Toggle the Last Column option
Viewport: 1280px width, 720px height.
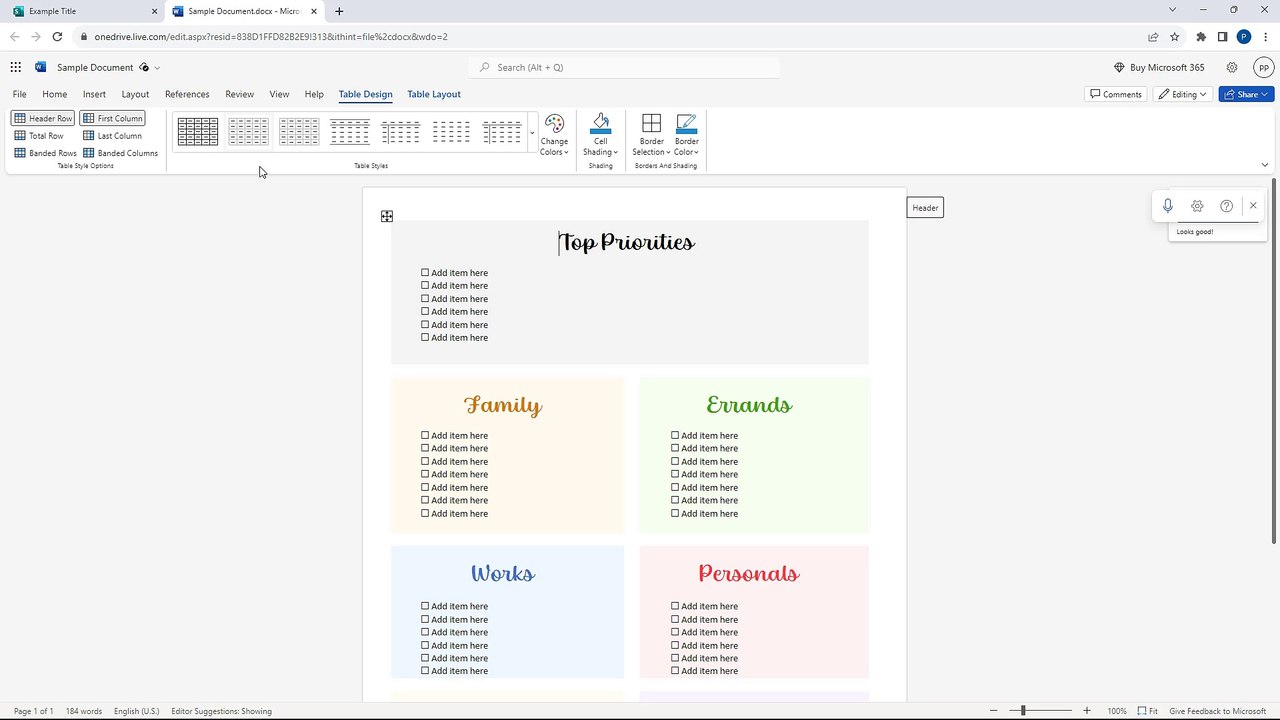[112, 136]
